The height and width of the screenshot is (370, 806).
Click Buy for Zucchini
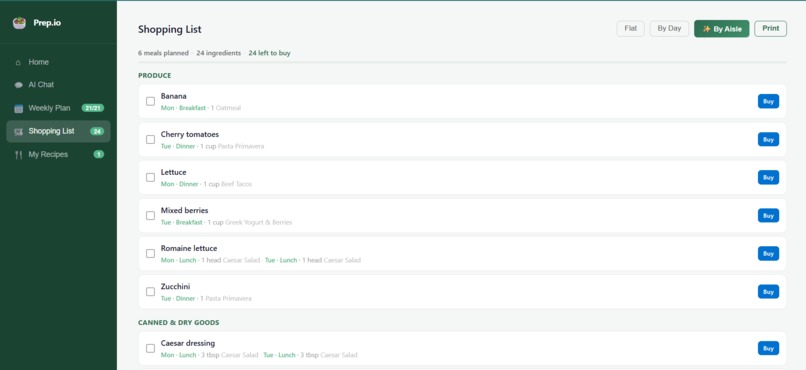768,291
